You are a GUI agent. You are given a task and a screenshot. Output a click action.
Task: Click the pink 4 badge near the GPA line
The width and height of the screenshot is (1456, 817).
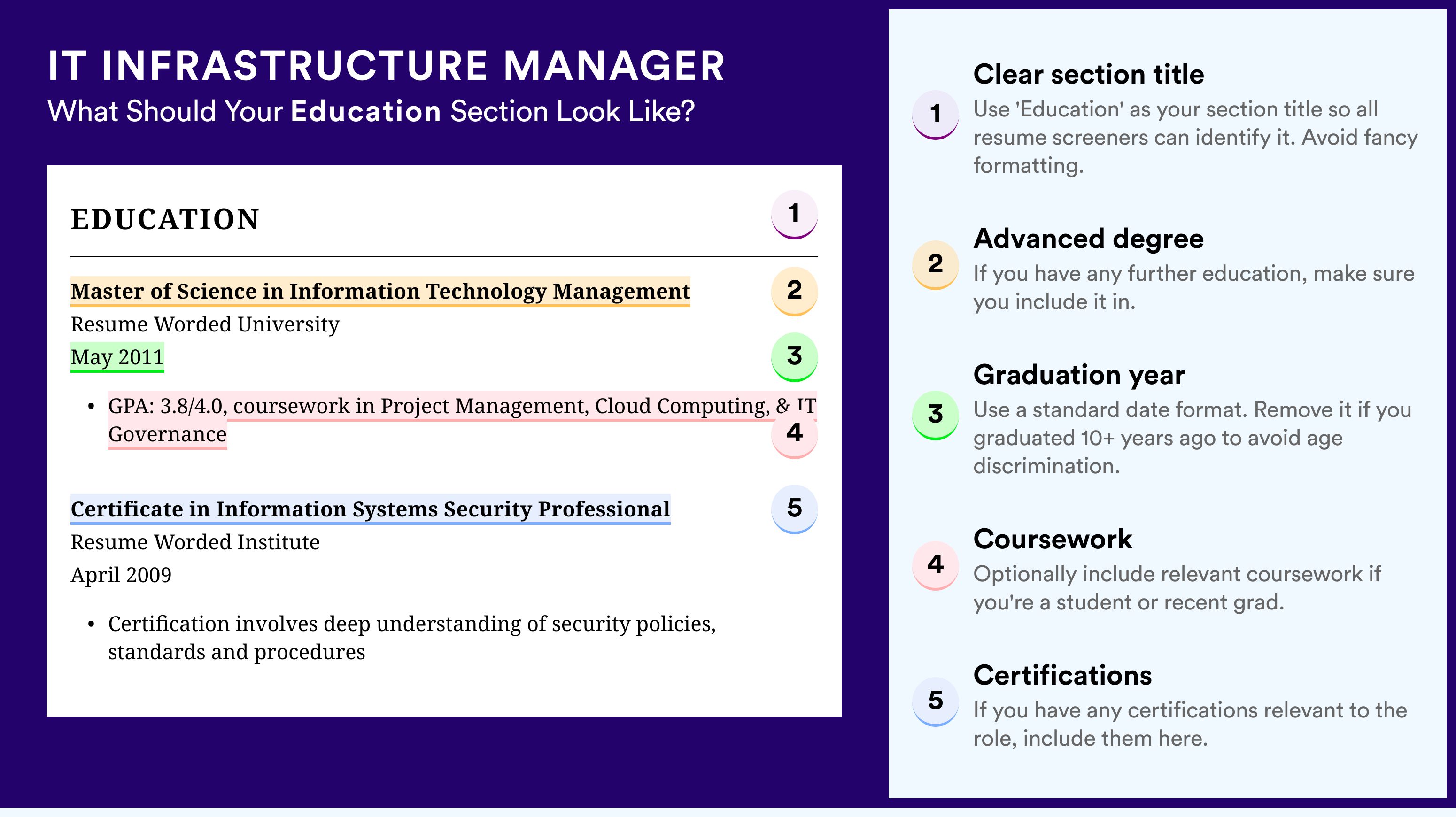794,433
